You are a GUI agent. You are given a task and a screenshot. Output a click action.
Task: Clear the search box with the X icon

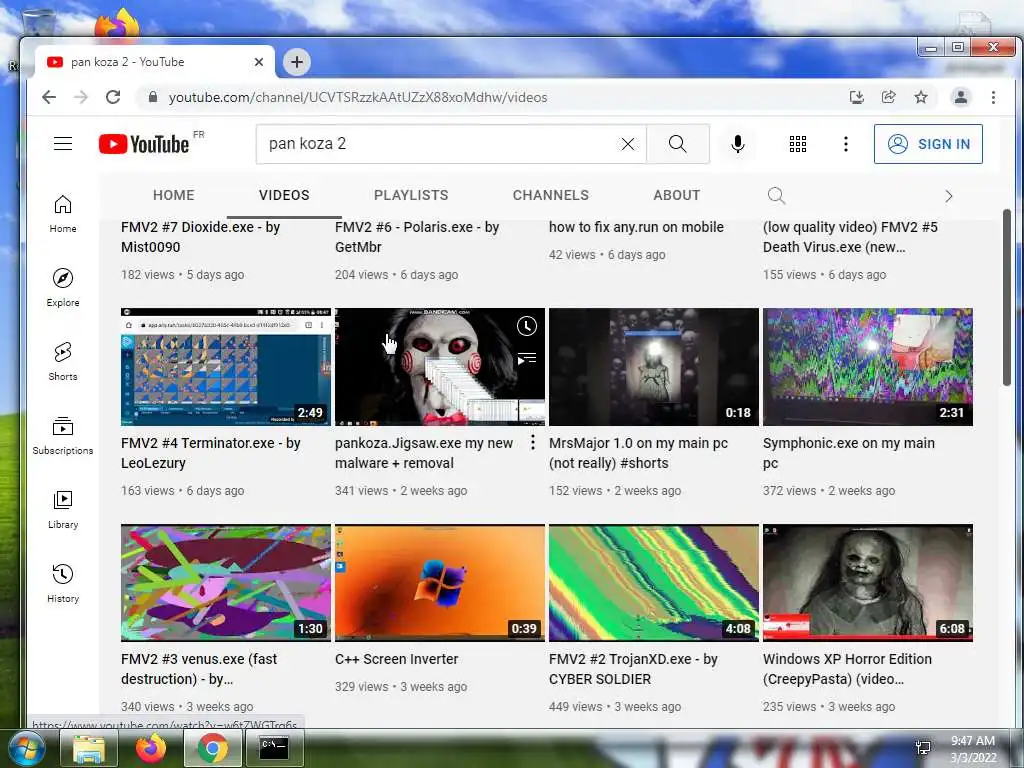point(628,144)
